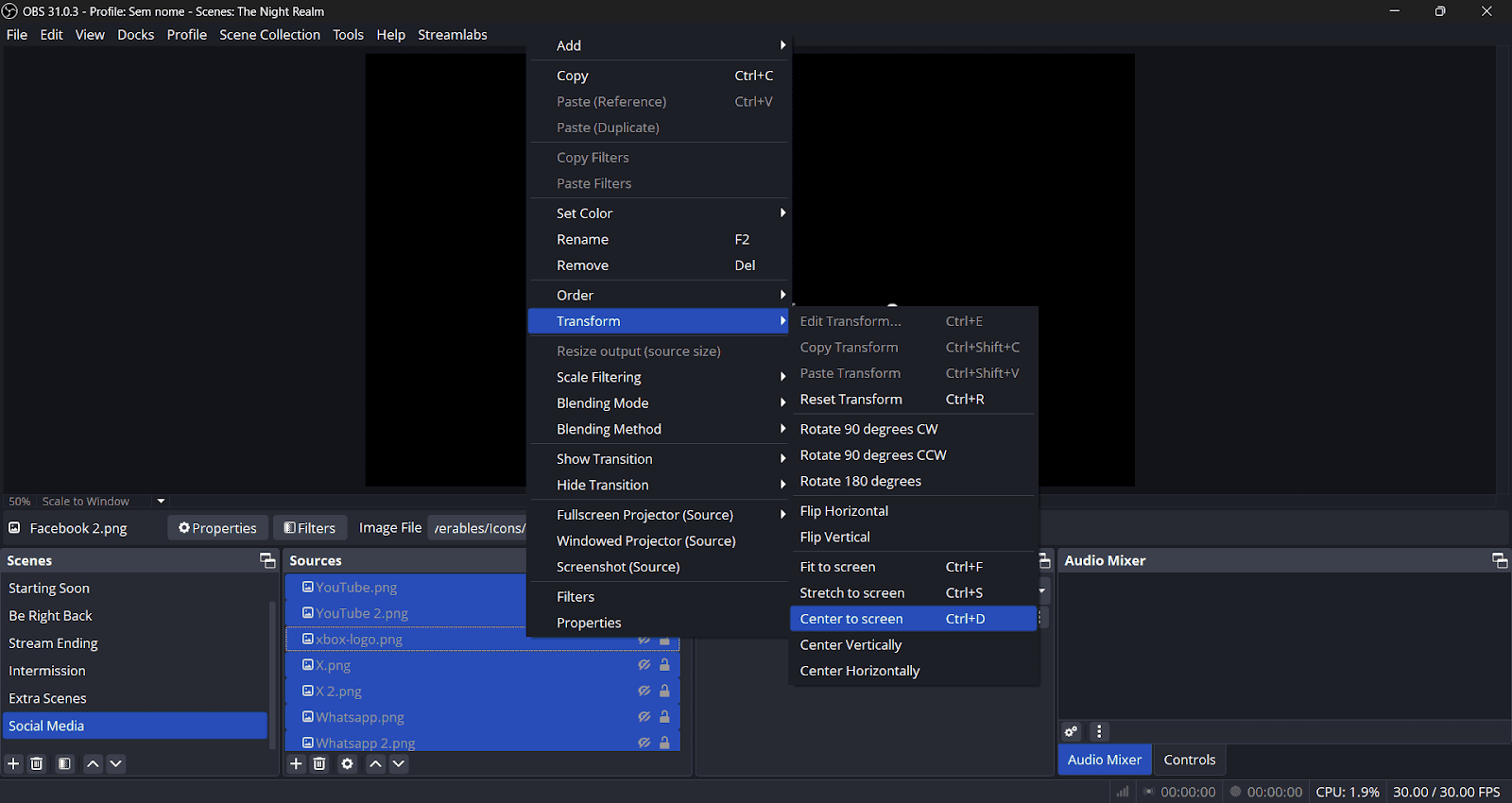Select Reset Transform
Image resolution: width=1512 pixels, height=803 pixels.
913,400
